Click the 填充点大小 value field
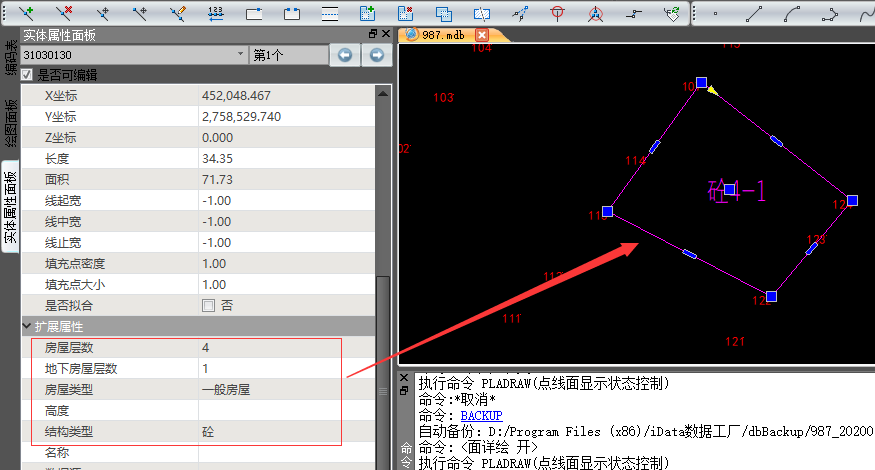 tap(287, 285)
